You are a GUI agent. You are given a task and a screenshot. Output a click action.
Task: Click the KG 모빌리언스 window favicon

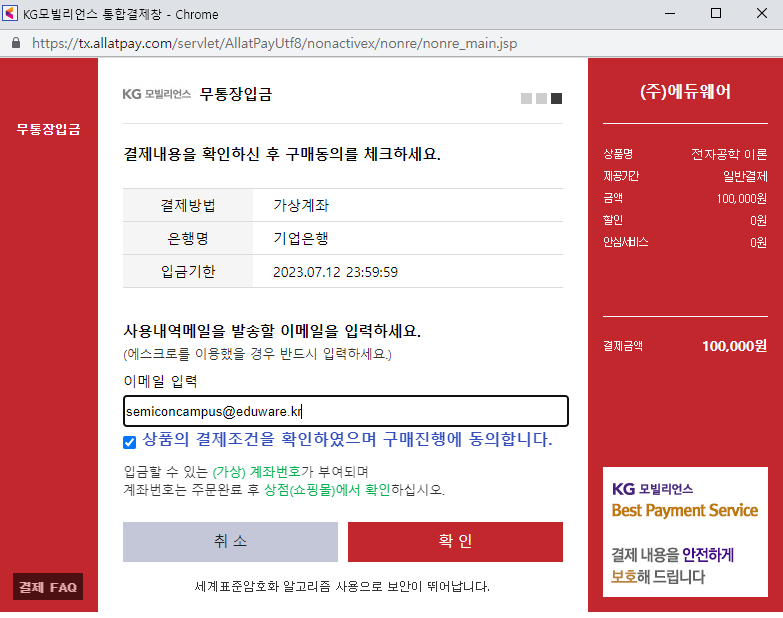point(10,13)
